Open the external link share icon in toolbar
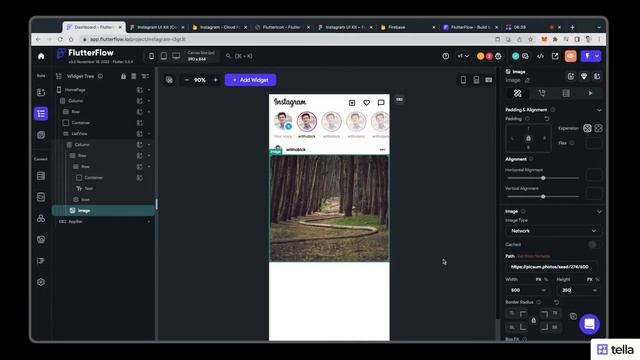 coord(555,56)
